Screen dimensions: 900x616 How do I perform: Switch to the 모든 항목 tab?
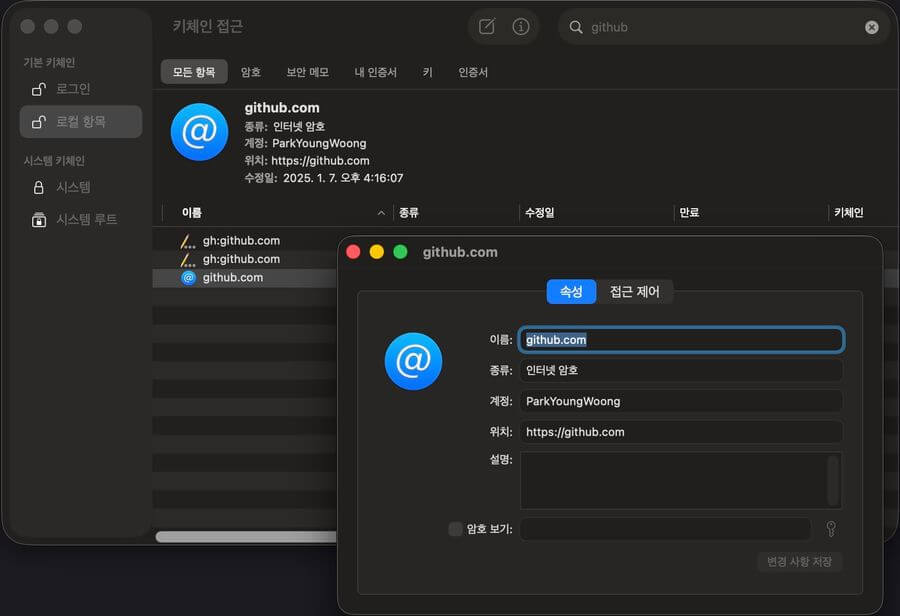click(x=194, y=72)
